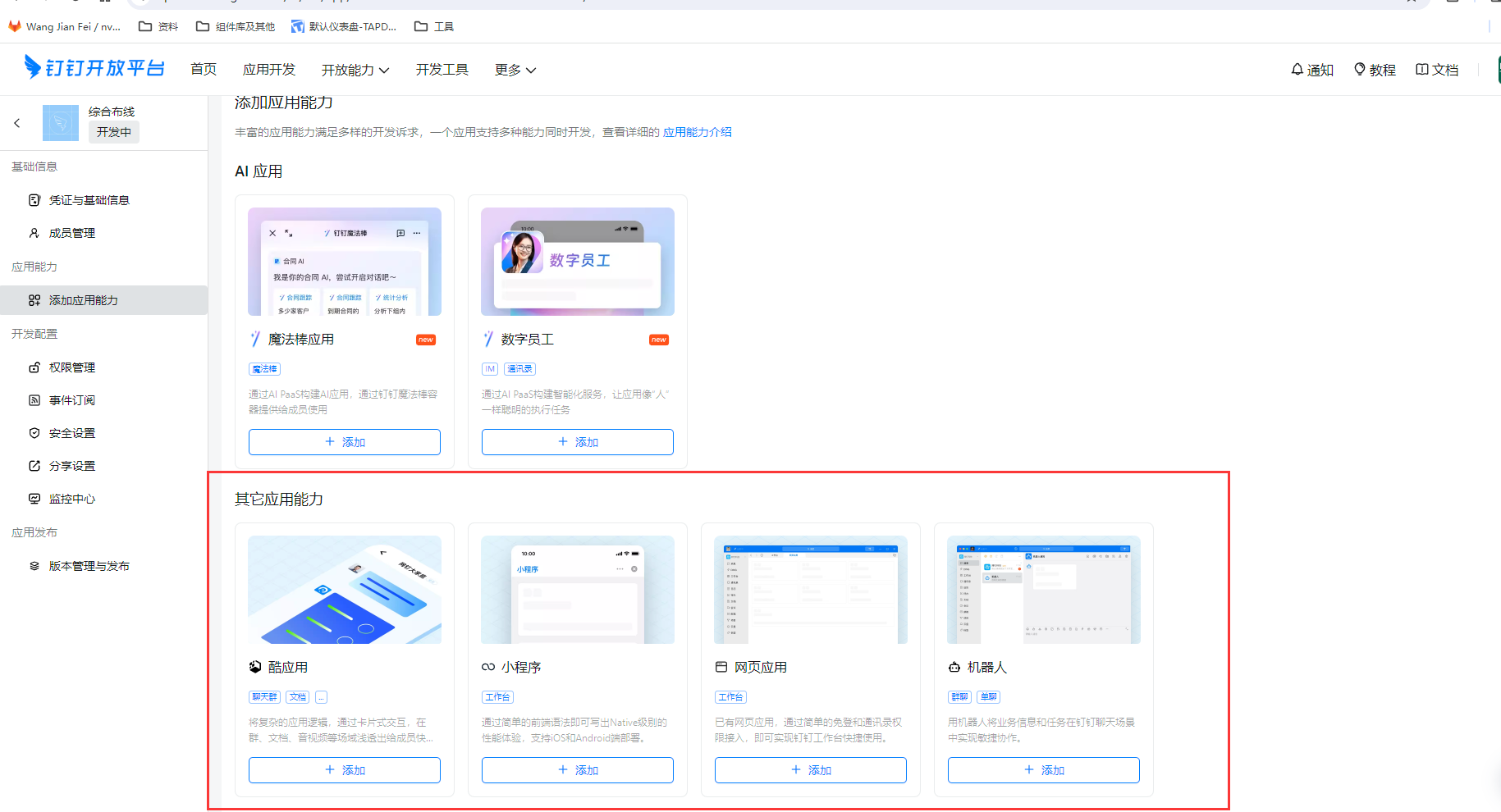Viewport: 1501px width, 812px height.
Task: Click the TAPD bookmark favicon
Action: pyautogui.click(x=298, y=26)
